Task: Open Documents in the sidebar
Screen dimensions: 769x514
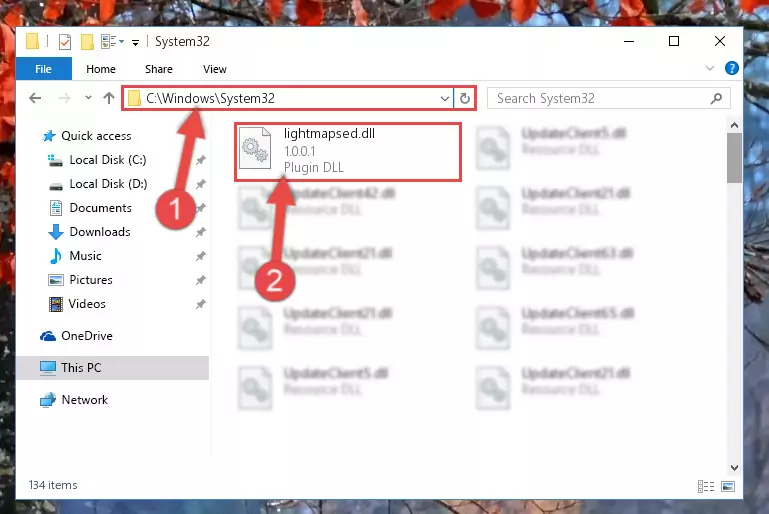Action: 101,208
